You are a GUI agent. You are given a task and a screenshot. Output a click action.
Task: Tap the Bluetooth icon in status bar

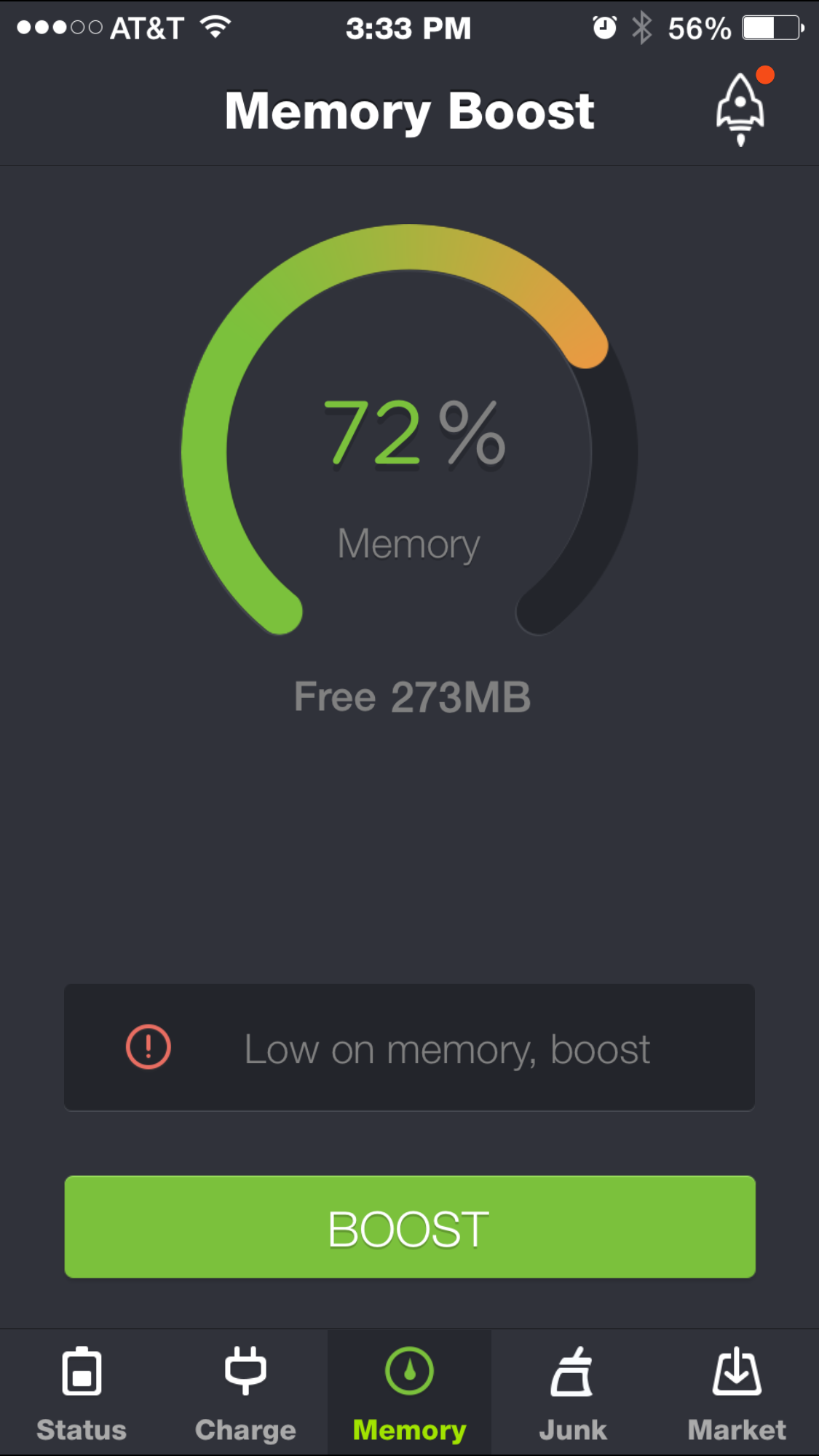pos(641,28)
